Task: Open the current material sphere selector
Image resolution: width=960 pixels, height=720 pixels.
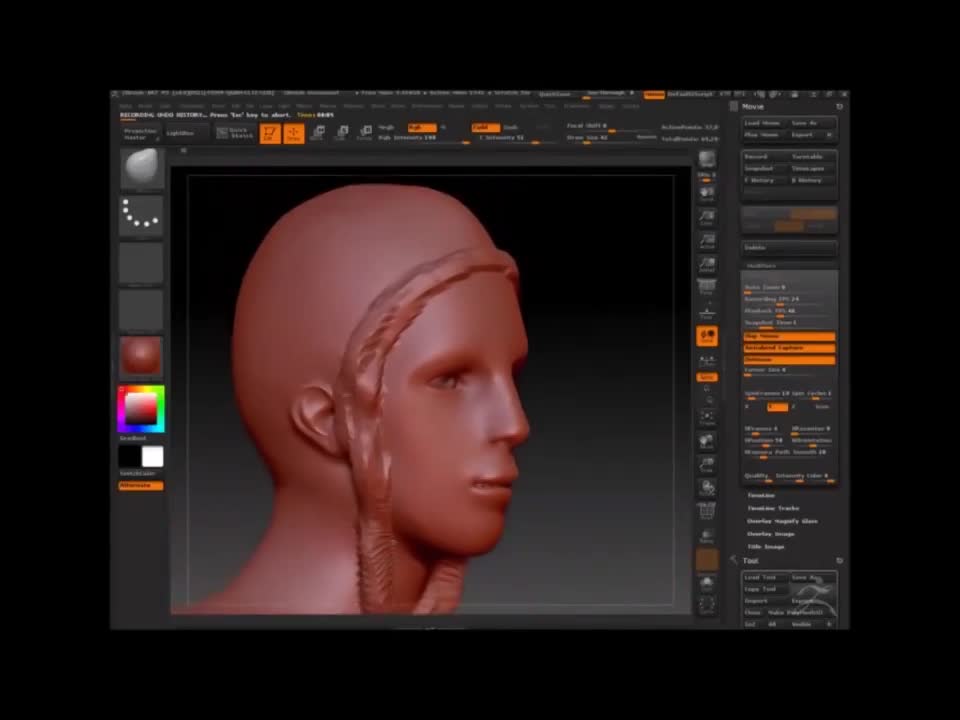Action: click(x=140, y=357)
